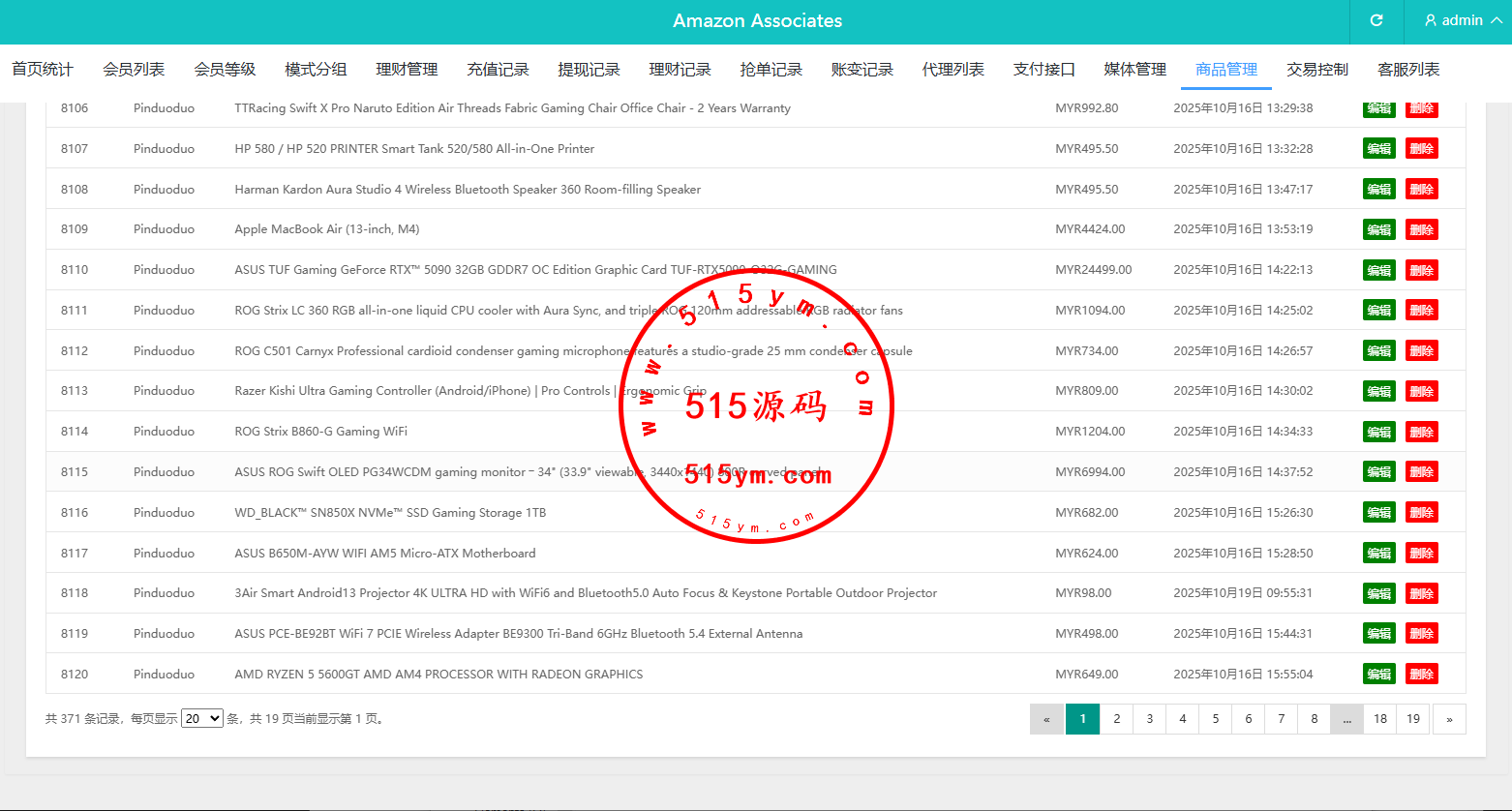1512x811 pixels.
Task: Go to the 首页统计 menu item
Action: point(43,70)
